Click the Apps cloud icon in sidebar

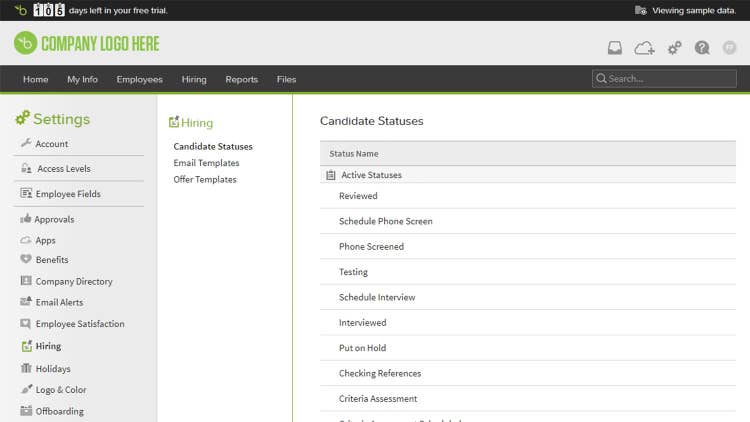click(x=26, y=240)
